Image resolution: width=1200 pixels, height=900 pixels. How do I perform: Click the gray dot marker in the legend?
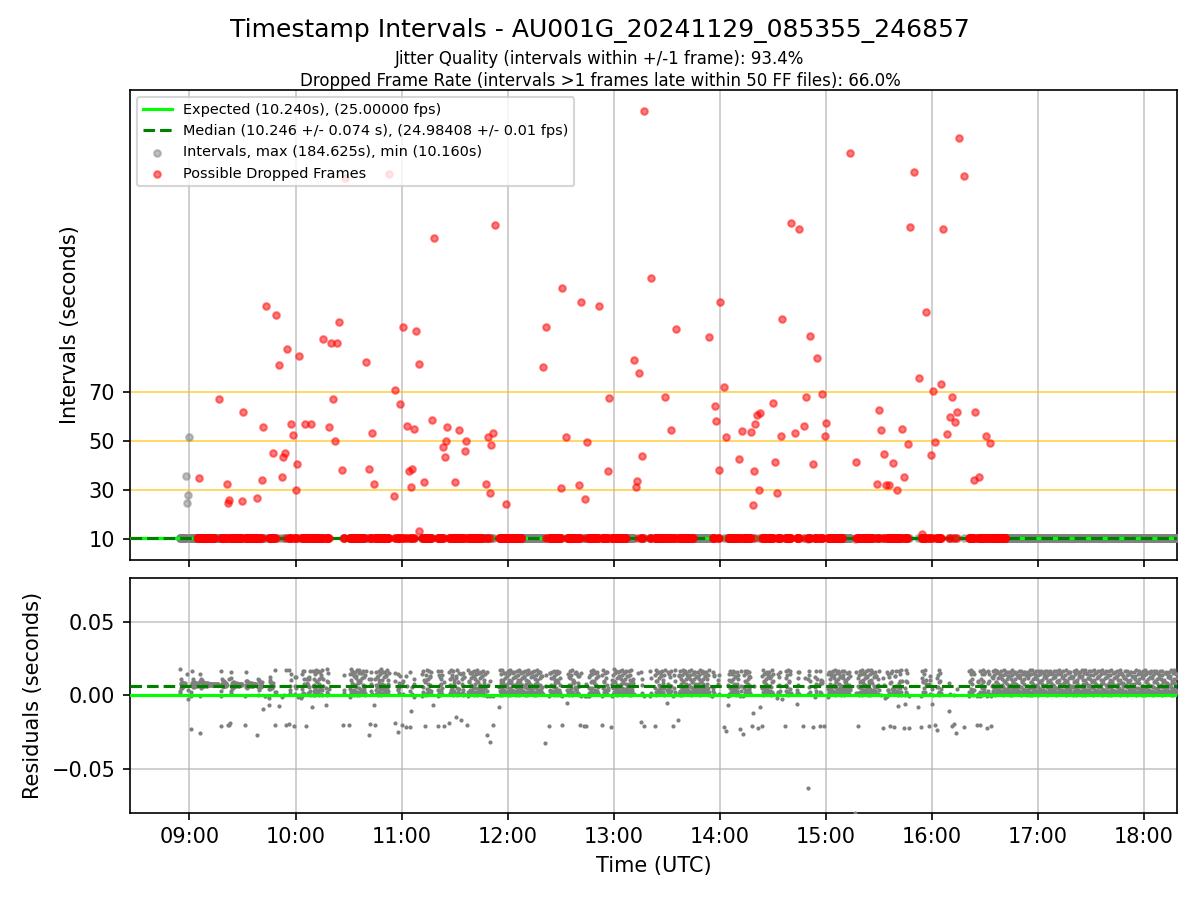pos(158,152)
